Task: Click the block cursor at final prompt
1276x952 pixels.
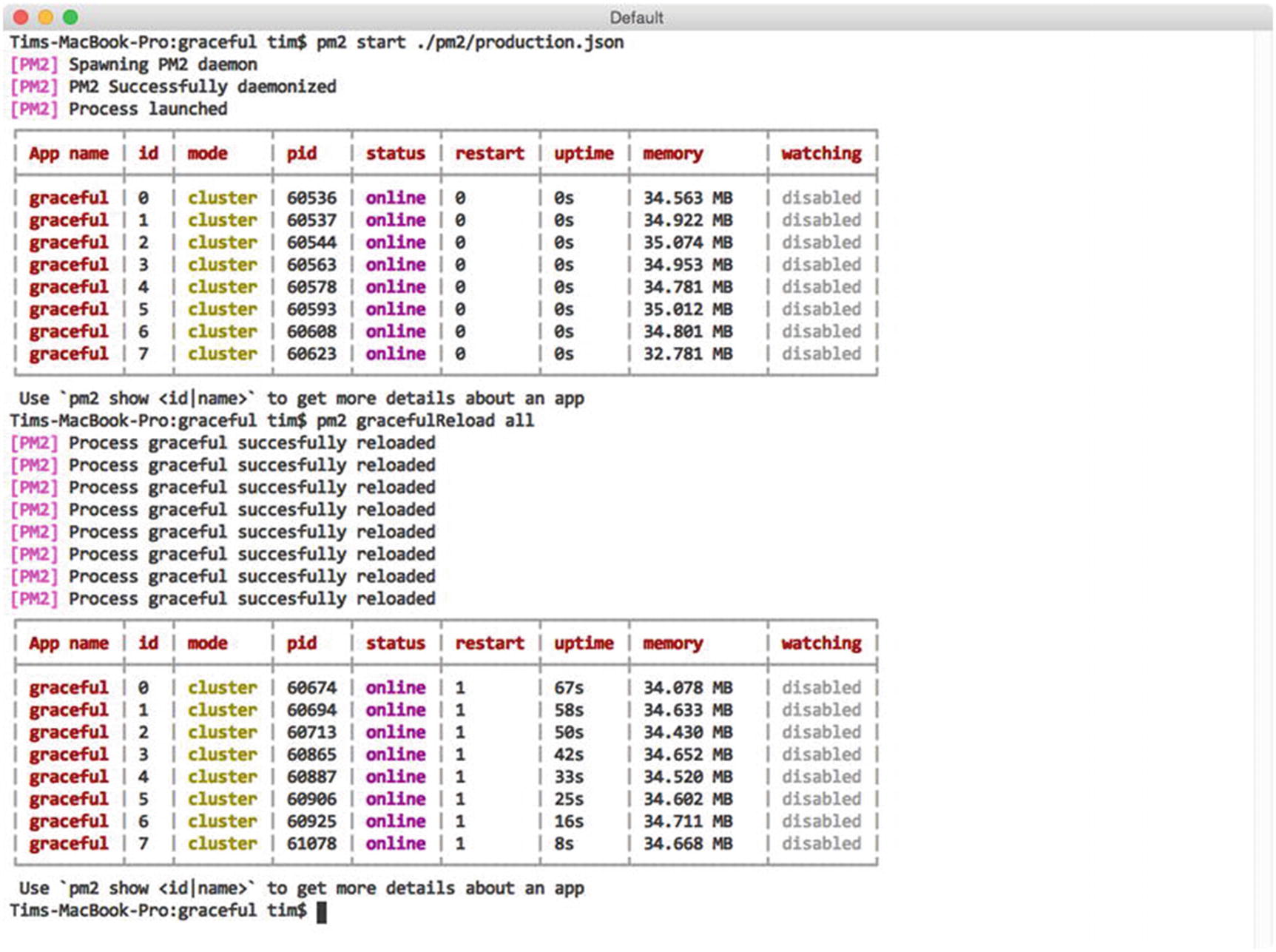Action: click(321, 911)
